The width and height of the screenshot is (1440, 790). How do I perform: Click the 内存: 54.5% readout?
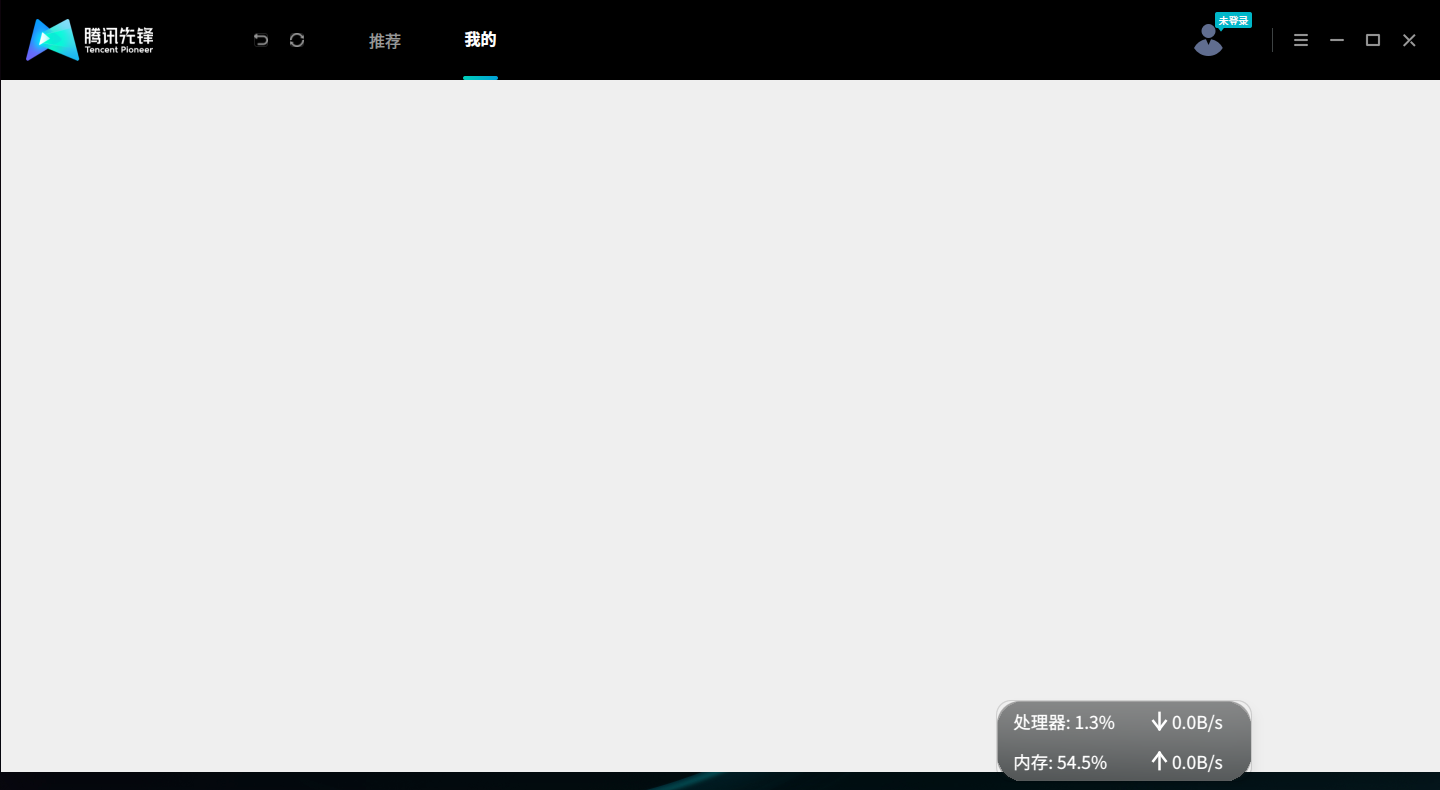1060,762
